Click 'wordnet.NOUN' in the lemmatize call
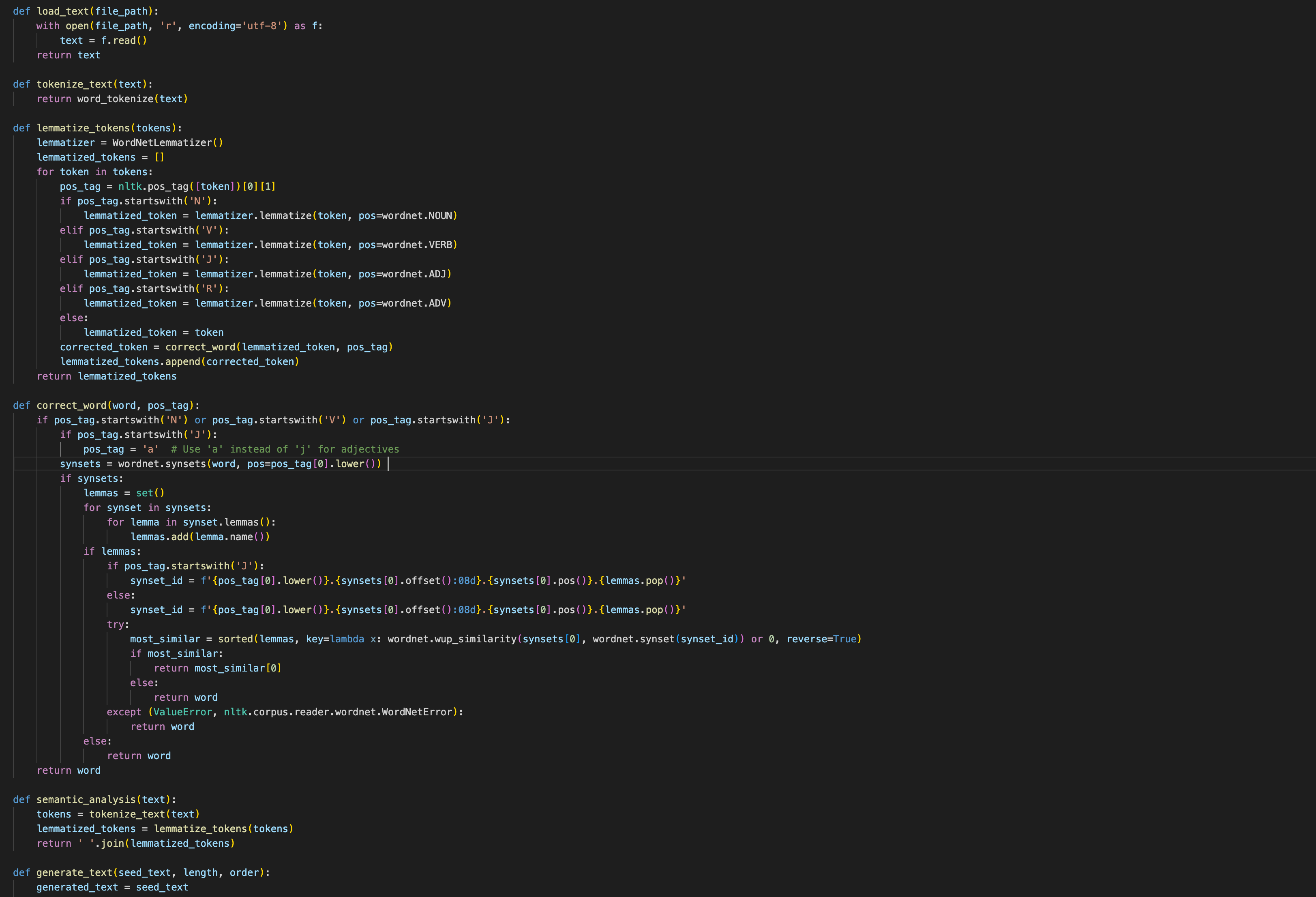 [417, 216]
